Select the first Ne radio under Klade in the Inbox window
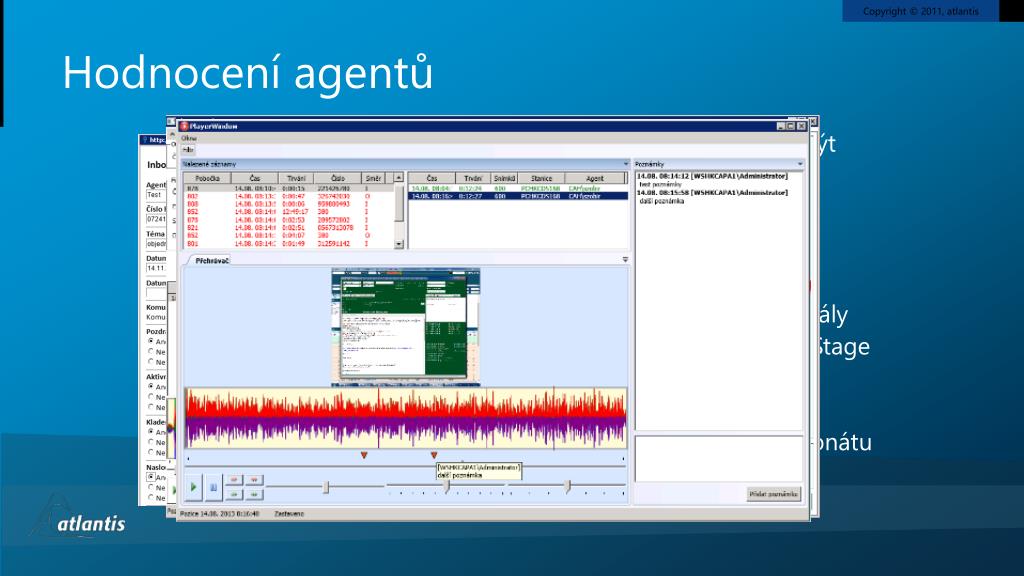This screenshot has height=576, width=1024. [x=151, y=442]
